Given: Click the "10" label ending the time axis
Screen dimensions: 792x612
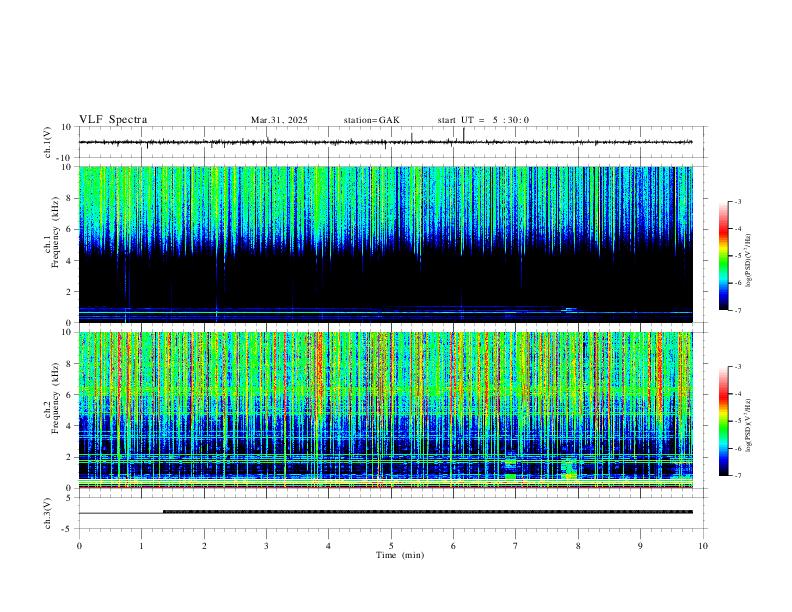Looking at the screenshot, I should (x=703, y=546).
